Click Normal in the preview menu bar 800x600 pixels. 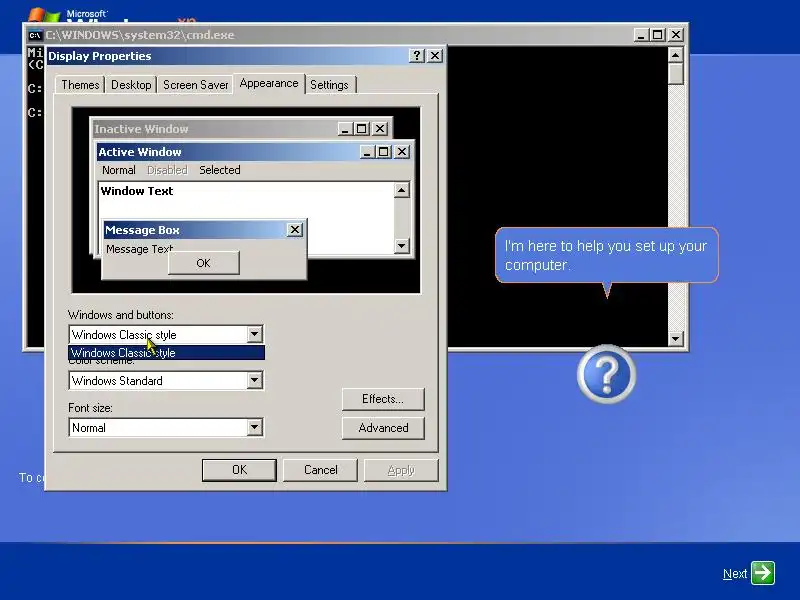(119, 170)
